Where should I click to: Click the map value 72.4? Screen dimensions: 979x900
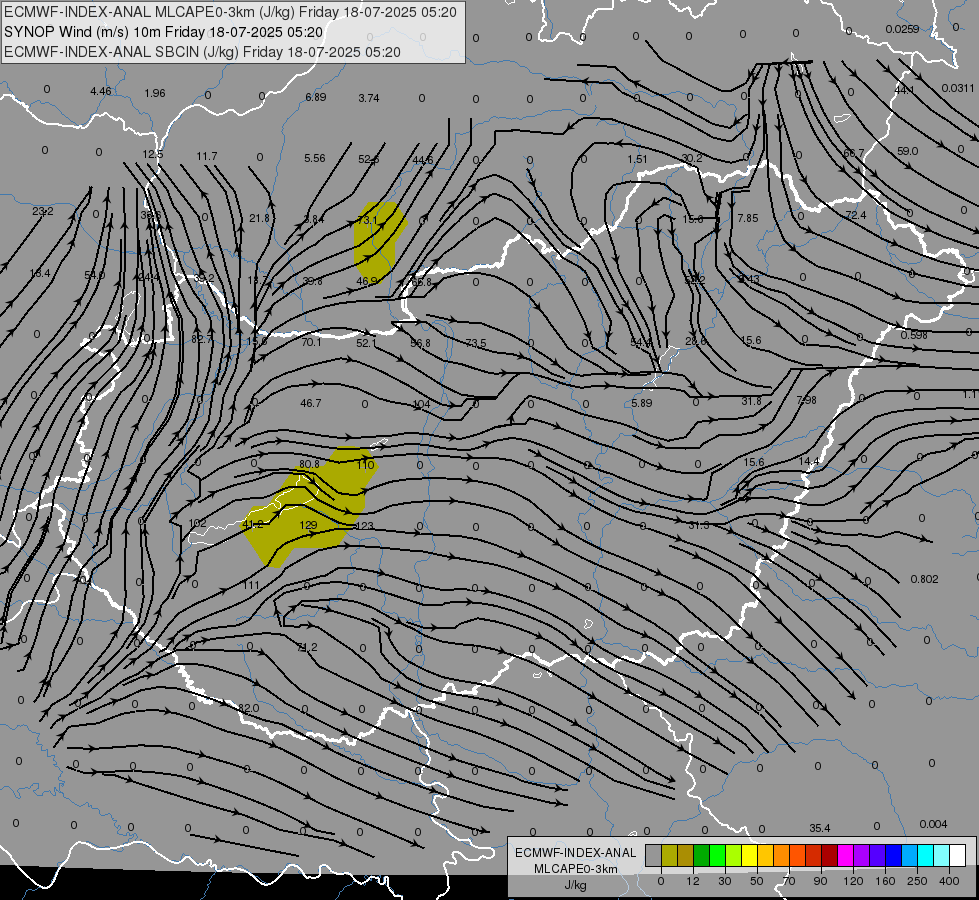pyautogui.click(x=855, y=215)
